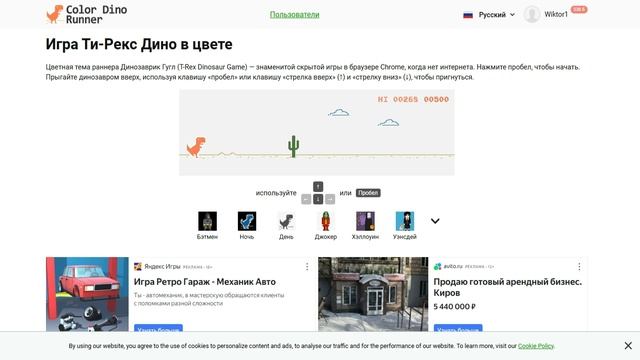This screenshot has width=640, height=360.
Task: Click the Яндекс Игры ad icon
Action: [138, 267]
